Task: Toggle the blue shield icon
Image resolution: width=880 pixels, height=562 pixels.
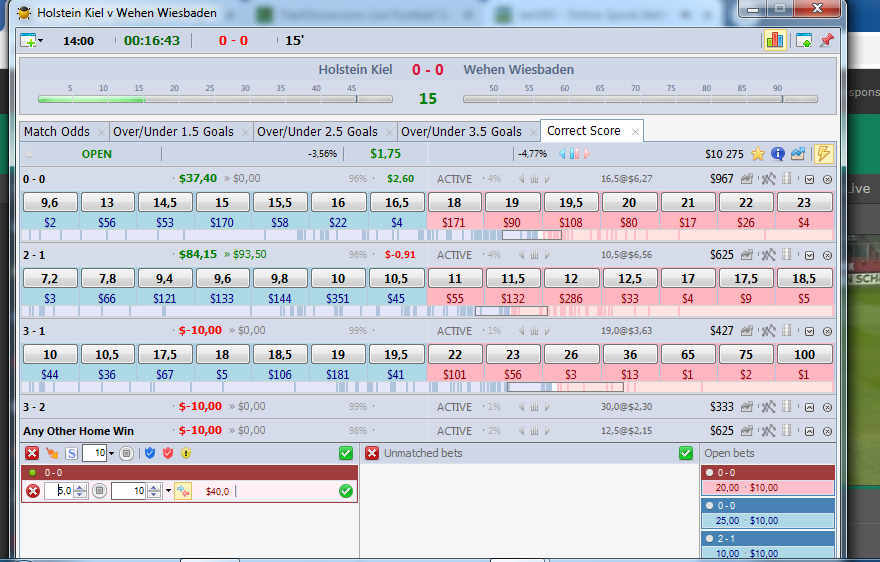Action: (x=150, y=453)
